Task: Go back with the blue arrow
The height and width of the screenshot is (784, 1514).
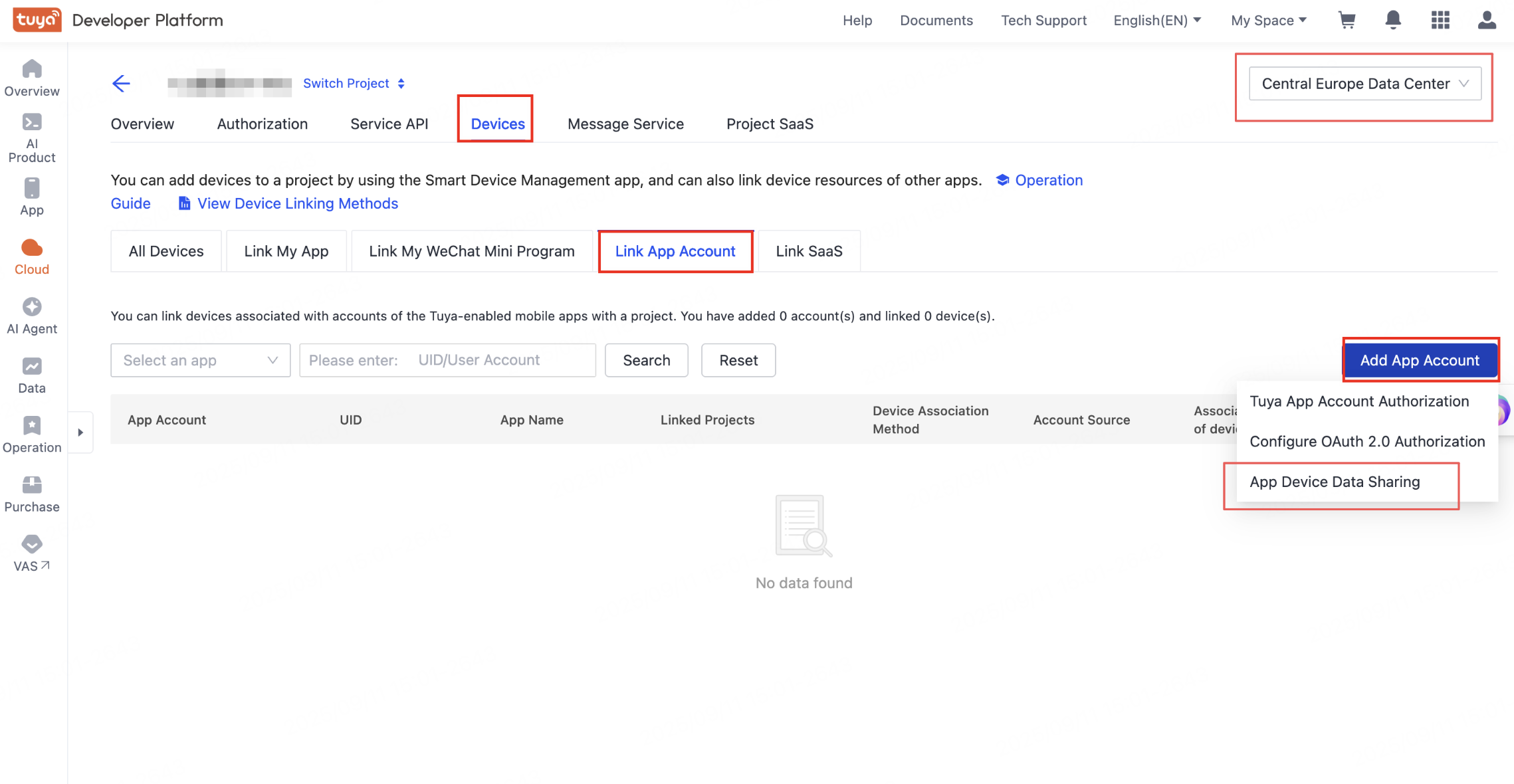Action: (x=121, y=83)
